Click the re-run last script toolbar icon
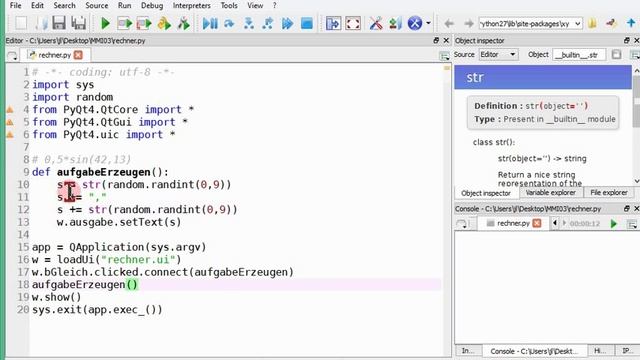Screen dimensions: 640x360 coord(184,23)
